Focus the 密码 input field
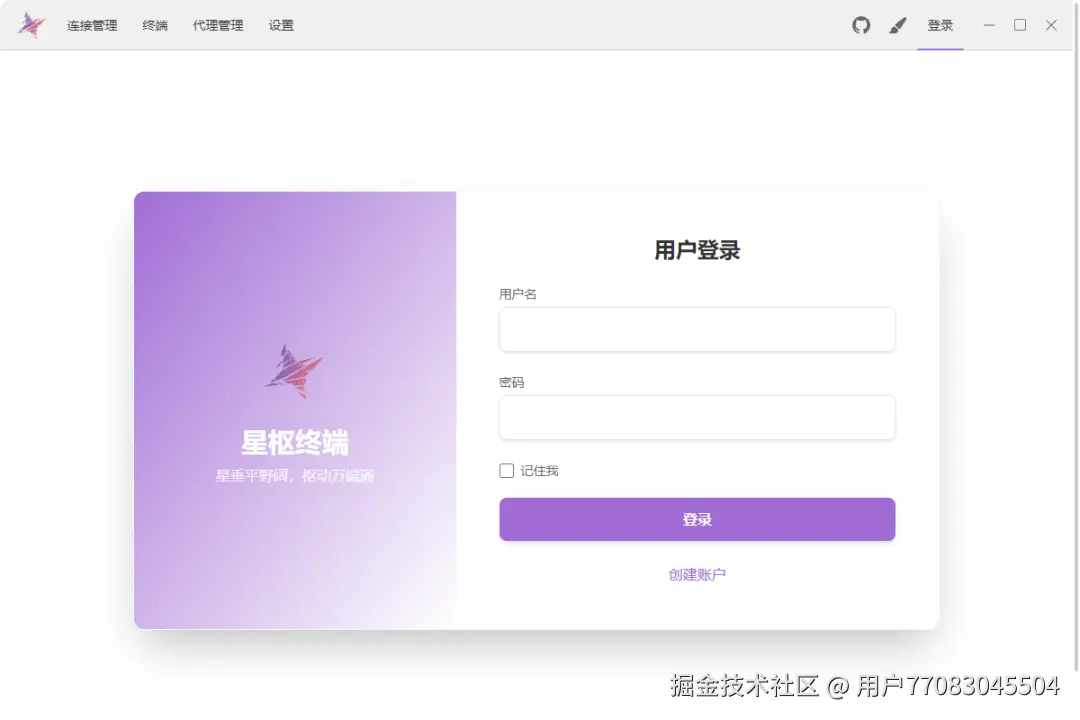 point(697,418)
